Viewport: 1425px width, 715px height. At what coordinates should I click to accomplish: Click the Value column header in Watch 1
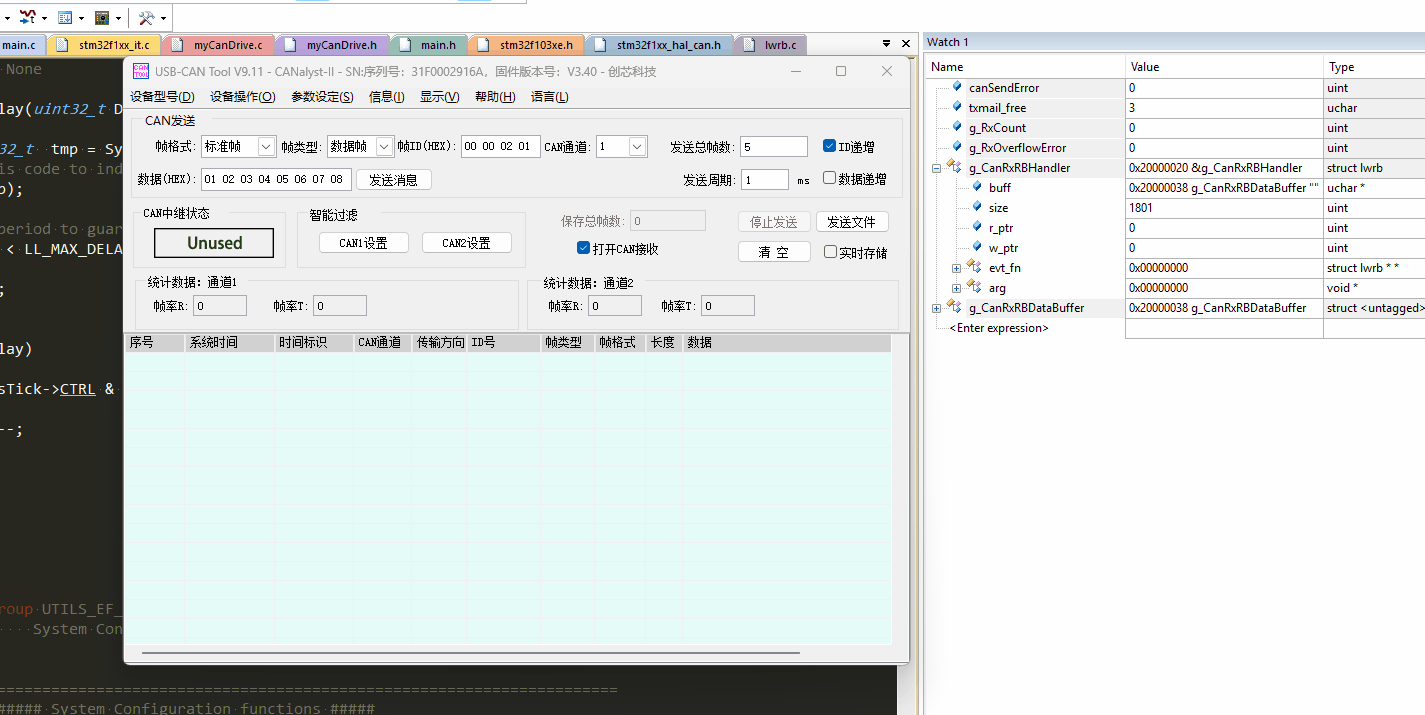(1224, 67)
